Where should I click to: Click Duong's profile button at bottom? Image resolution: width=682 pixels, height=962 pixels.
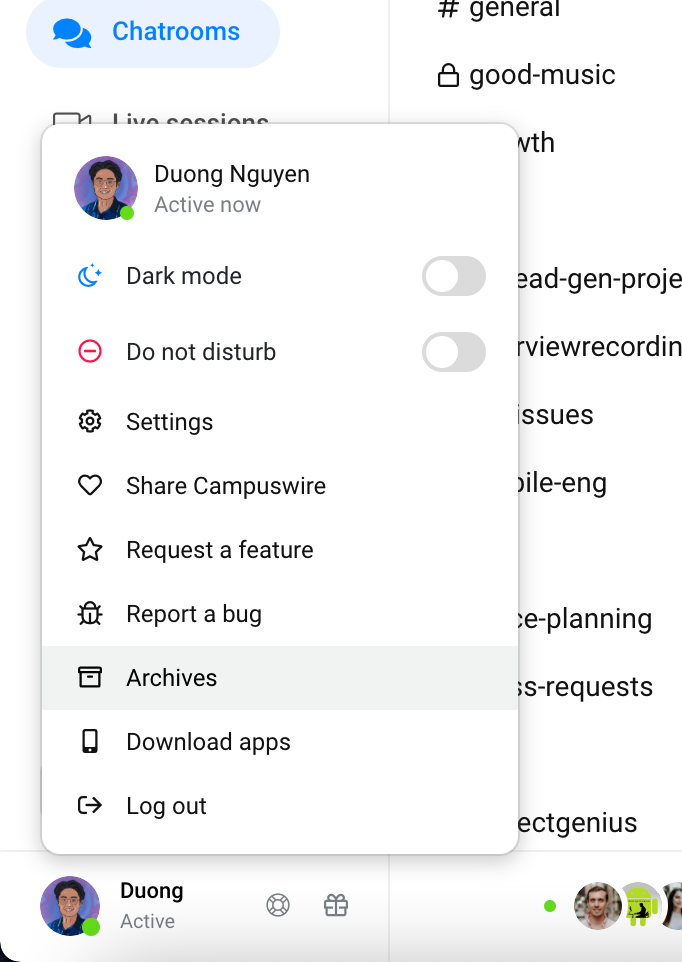tap(112, 906)
